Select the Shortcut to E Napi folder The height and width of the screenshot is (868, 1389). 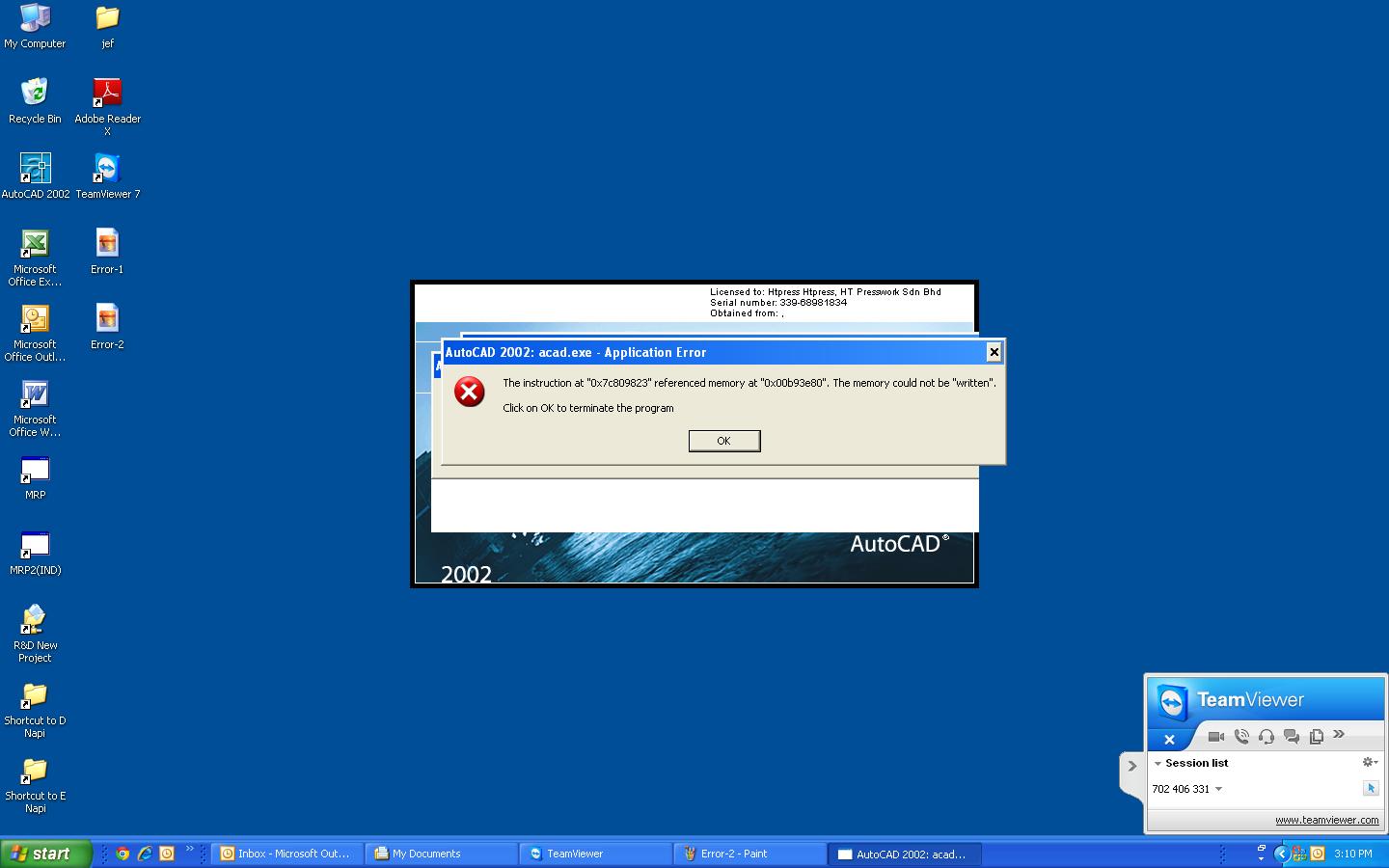pos(35,784)
